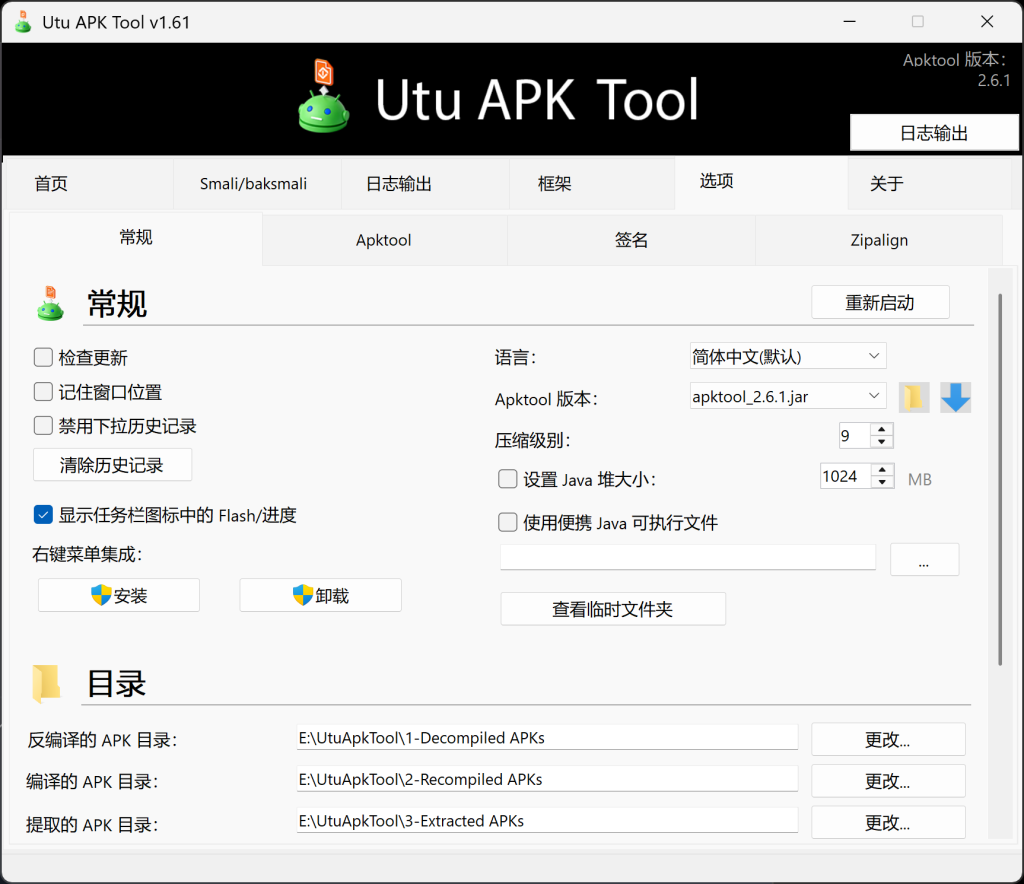Click the 安装 context menu button
This screenshot has height=884, width=1024.
click(119, 595)
